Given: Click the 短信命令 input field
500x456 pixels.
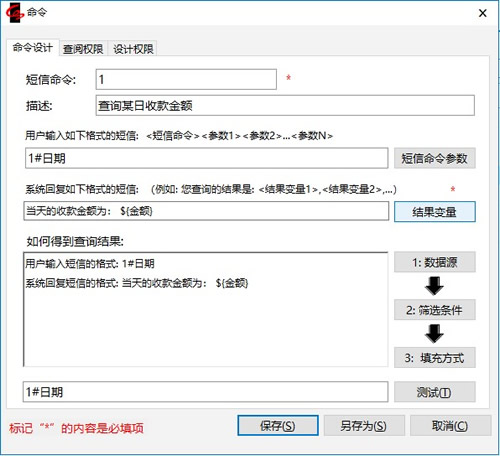Looking at the screenshot, I should tap(186, 79).
